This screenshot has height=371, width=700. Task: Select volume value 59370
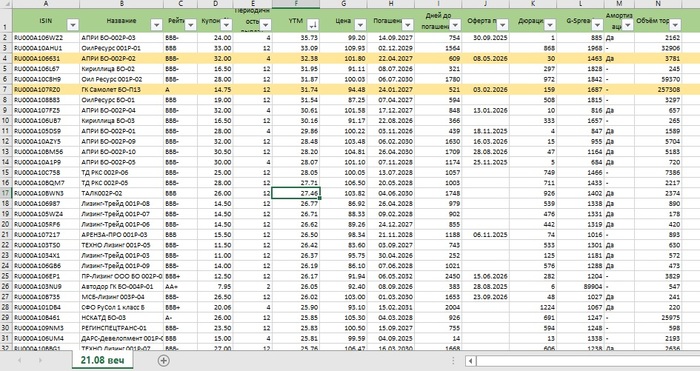(x=658, y=79)
